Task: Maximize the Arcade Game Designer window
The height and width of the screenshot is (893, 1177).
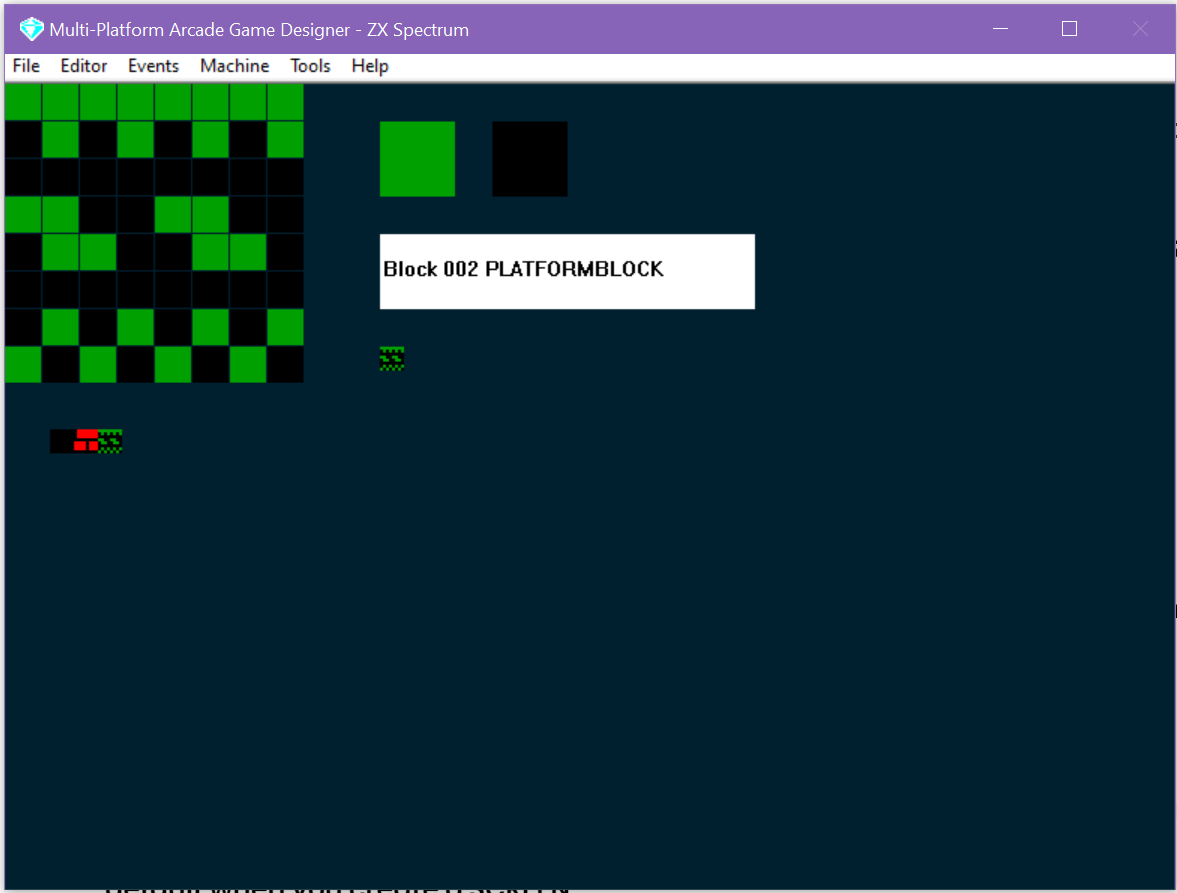Action: click(1070, 29)
